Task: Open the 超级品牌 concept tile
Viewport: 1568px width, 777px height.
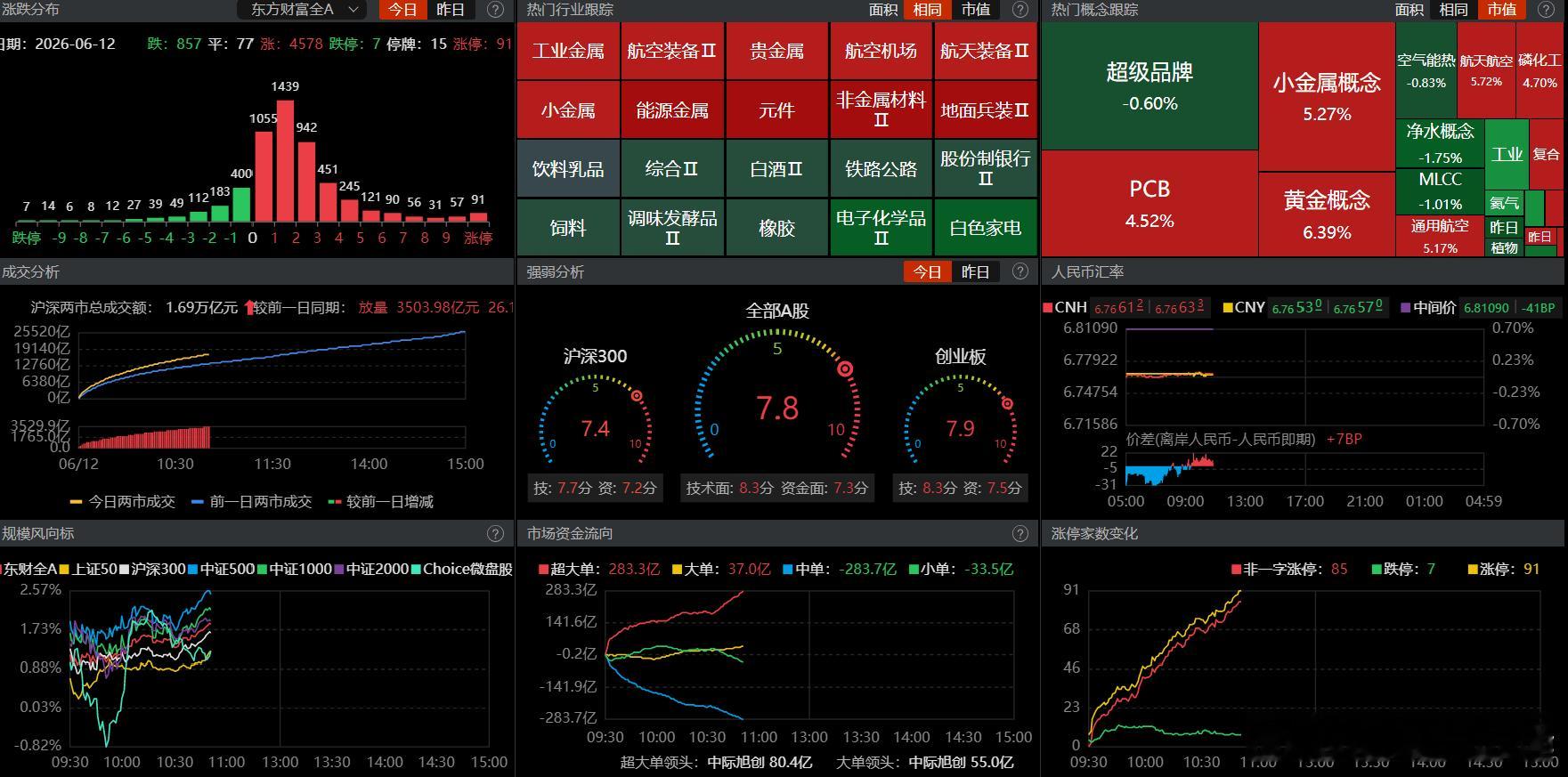Action: (x=1150, y=85)
